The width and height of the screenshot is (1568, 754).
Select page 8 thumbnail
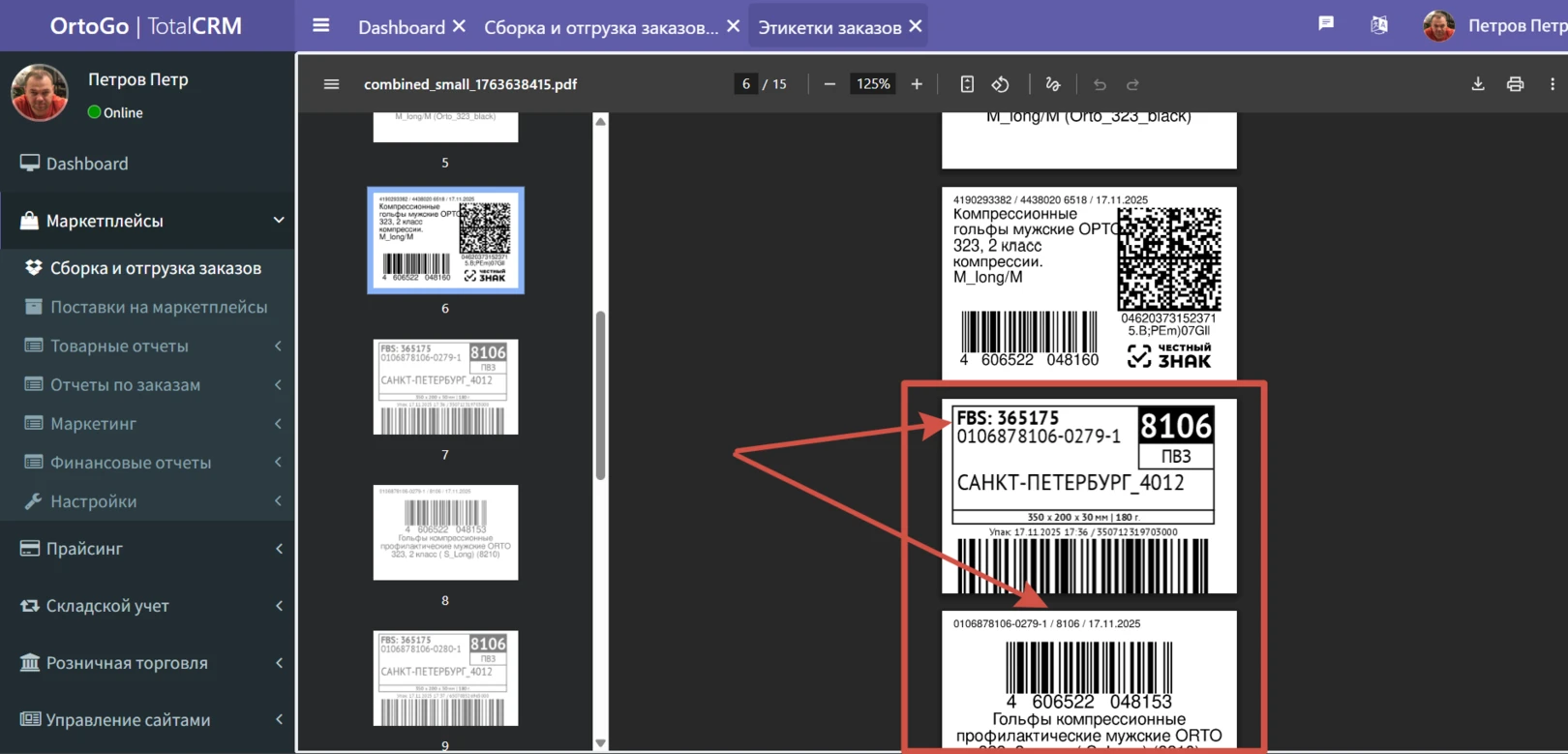(445, 532)
